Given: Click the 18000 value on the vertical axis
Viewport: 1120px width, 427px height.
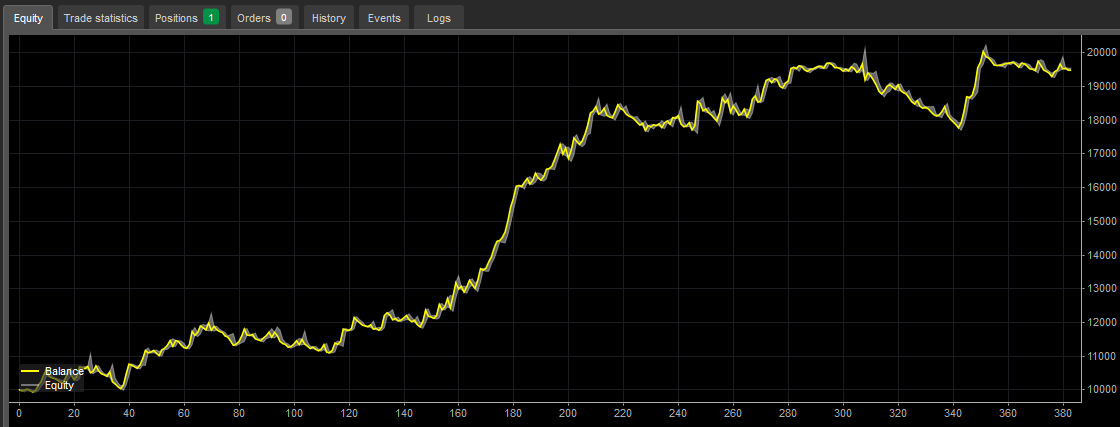Looking at the screenshot, I should 1100,120.
